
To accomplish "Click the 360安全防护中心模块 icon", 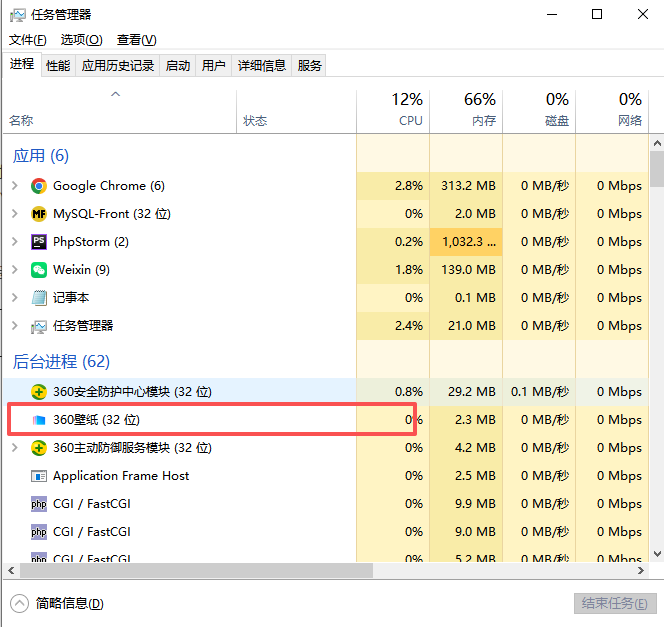I will 39,392.
